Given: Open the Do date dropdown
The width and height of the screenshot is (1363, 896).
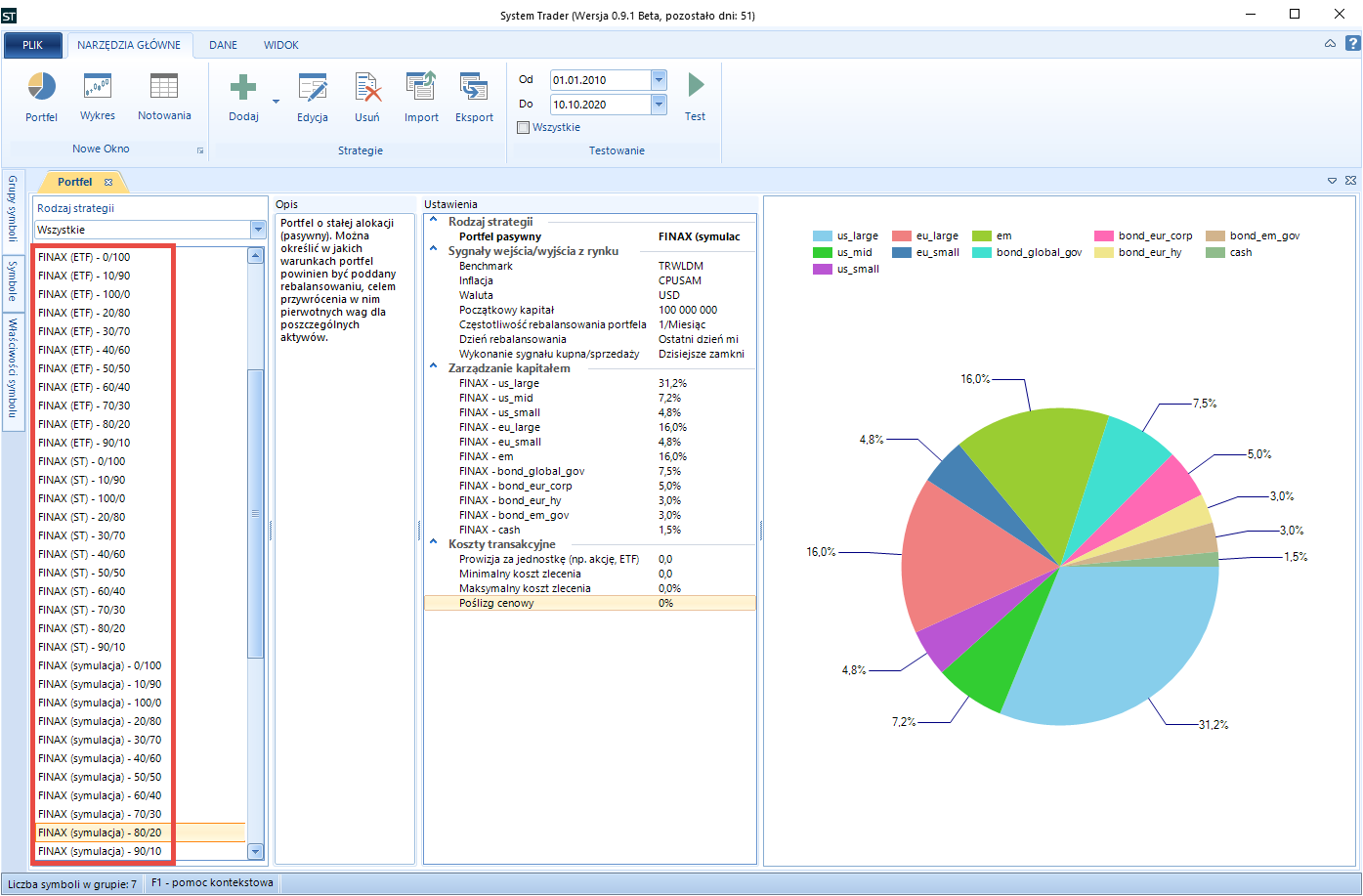Looking at the screenshot, I should pos(659,105).
